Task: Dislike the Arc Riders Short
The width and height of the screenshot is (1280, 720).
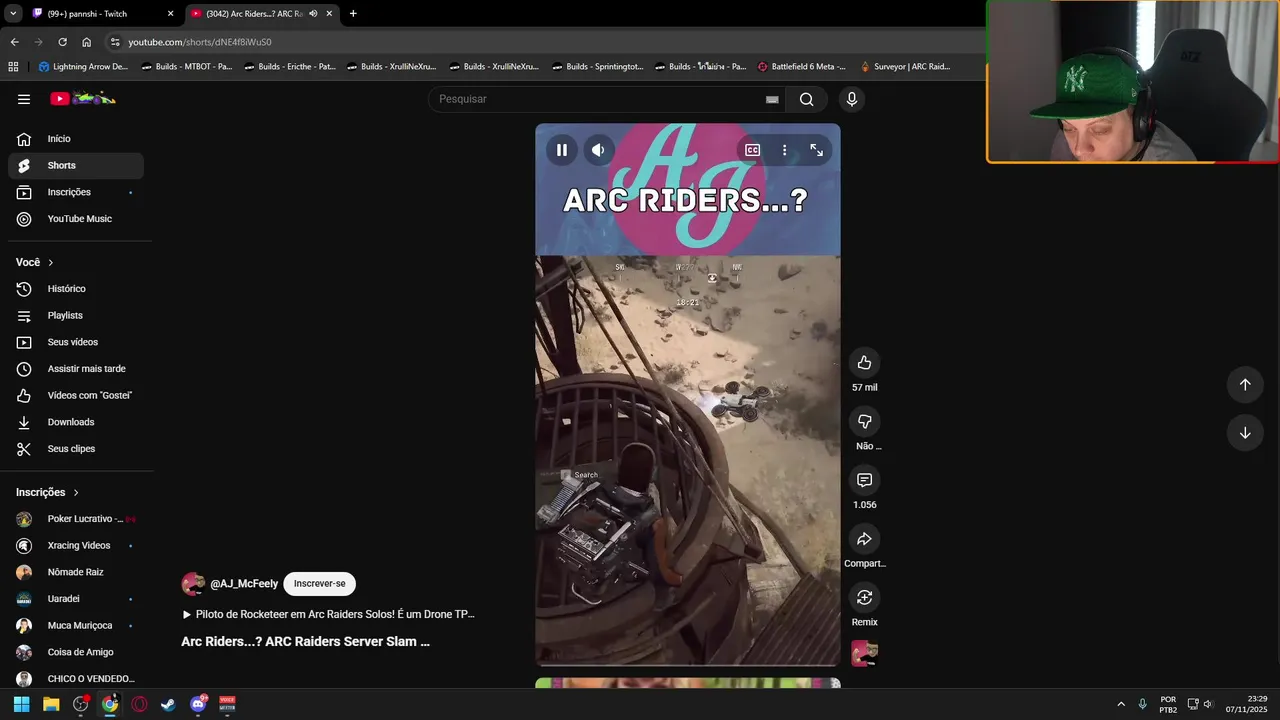Action: click(865, 422)
